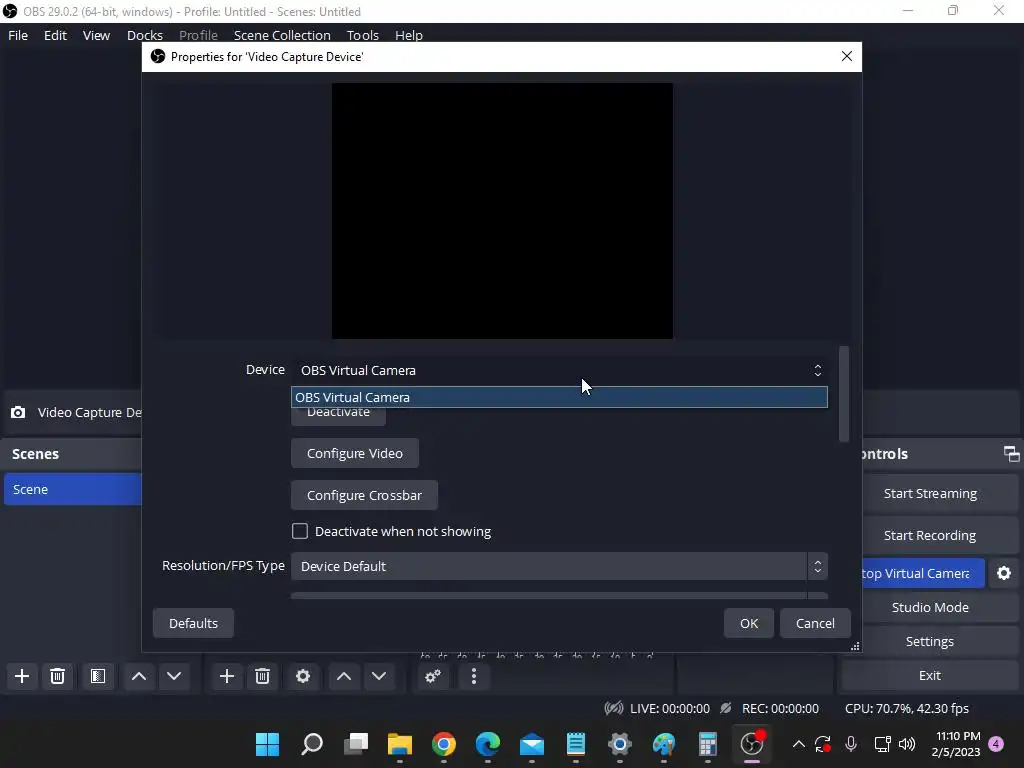The height and width of the screenshot is (768, 1024).
Task: Move the scene down using the Scenes down arrow
Action: coord(174,676)
